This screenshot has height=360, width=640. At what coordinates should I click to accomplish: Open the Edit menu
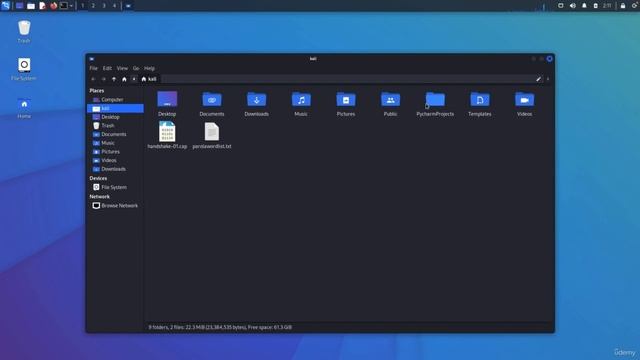[x=107, y=68]
